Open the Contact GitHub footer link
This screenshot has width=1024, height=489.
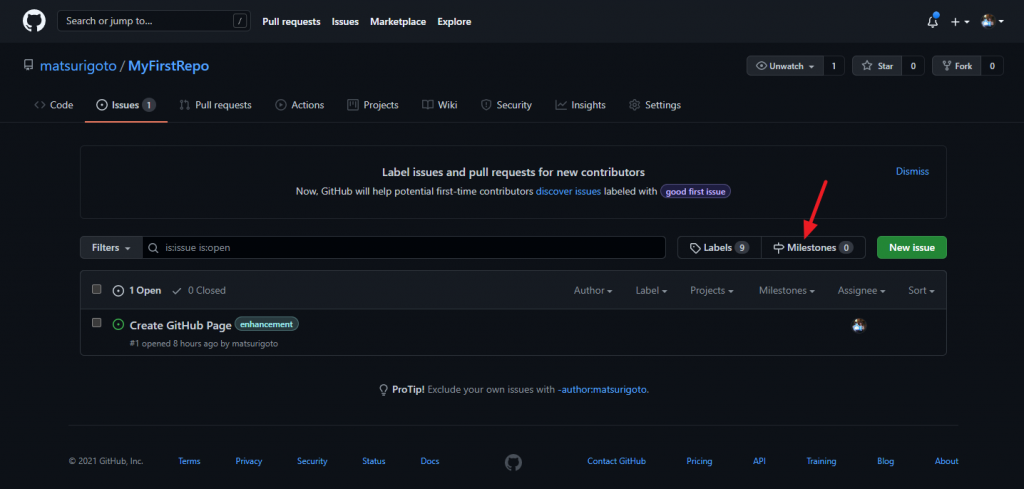click(616, 461)
